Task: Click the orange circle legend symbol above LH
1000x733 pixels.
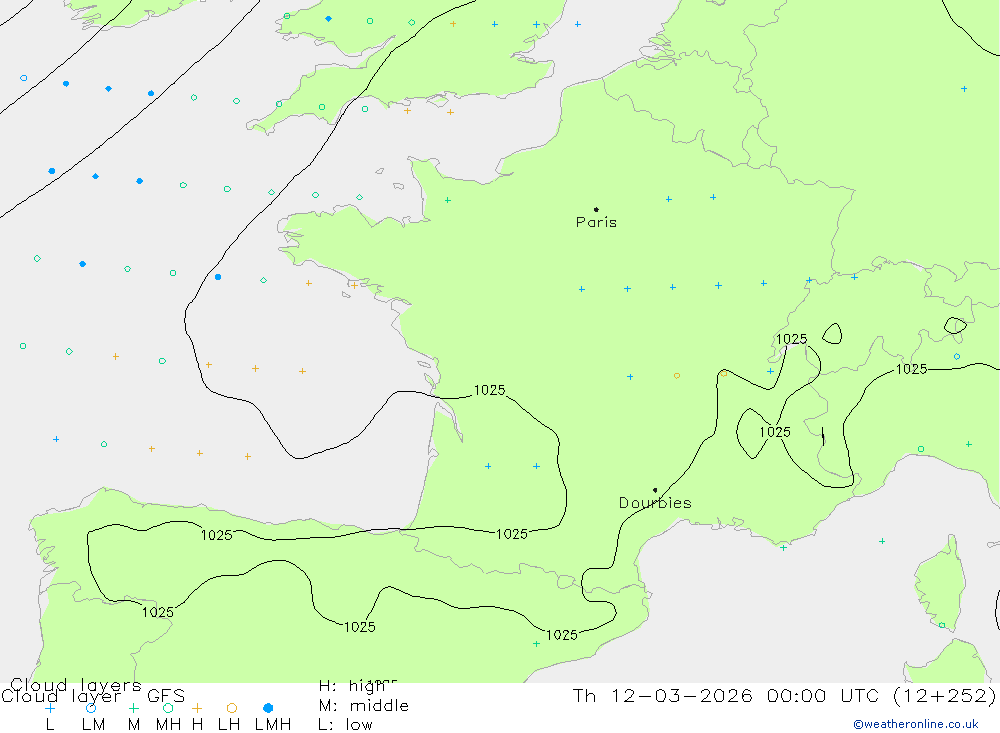Action: pos(232,707)
